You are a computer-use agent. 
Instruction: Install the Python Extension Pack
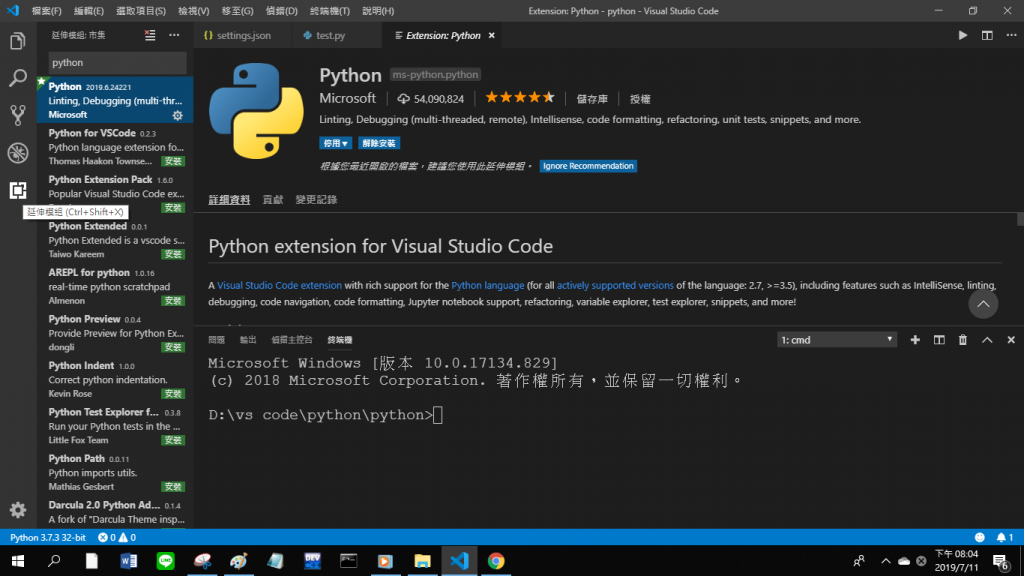173,208
